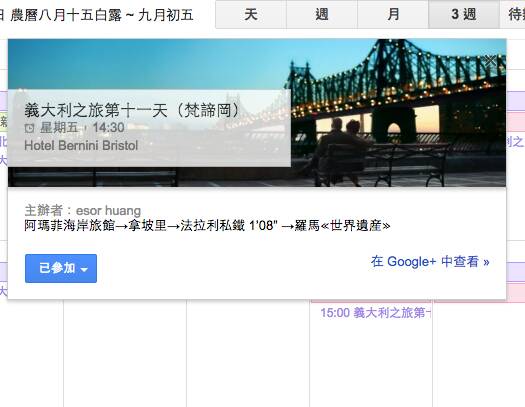
Task: Open the 15:00 義大利之旅 calendar event
Action: click(375, 313)
